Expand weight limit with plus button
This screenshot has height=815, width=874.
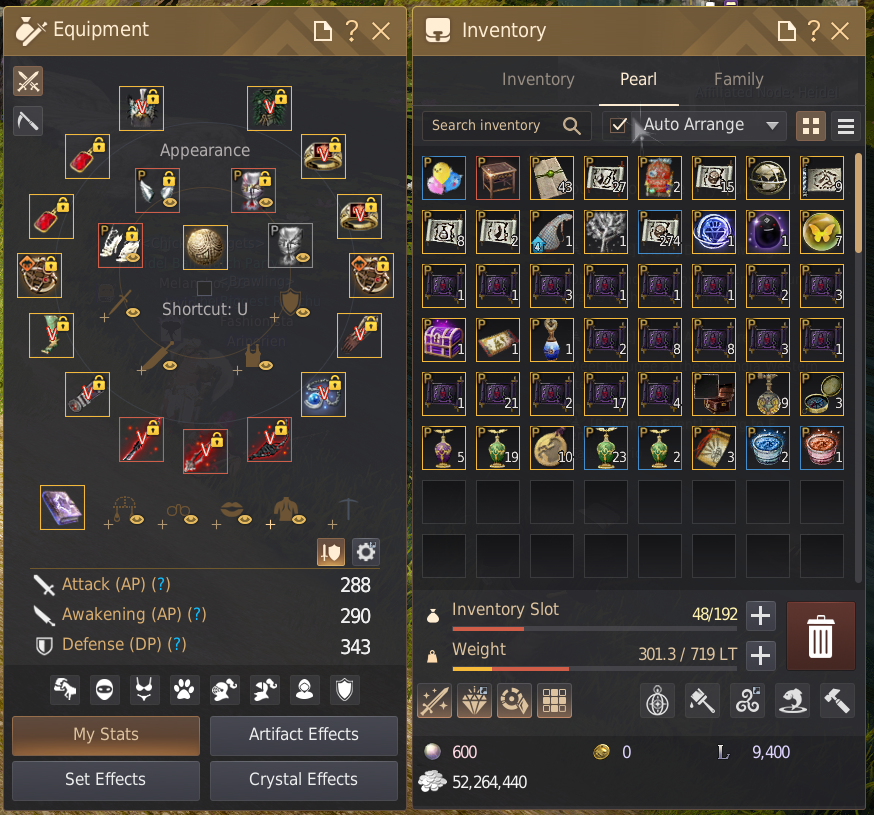[761, 655]
